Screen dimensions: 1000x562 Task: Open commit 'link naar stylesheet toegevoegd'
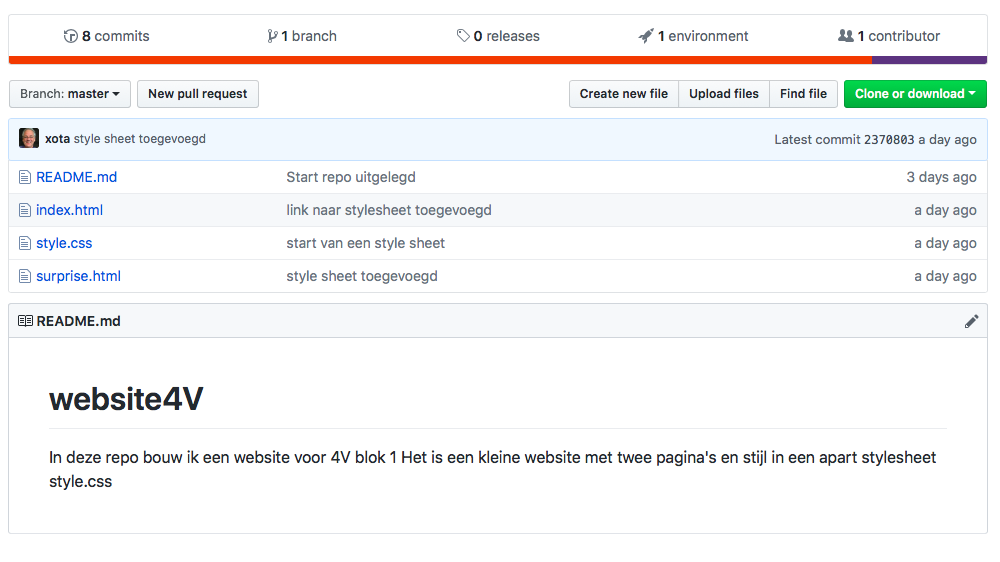389,210
